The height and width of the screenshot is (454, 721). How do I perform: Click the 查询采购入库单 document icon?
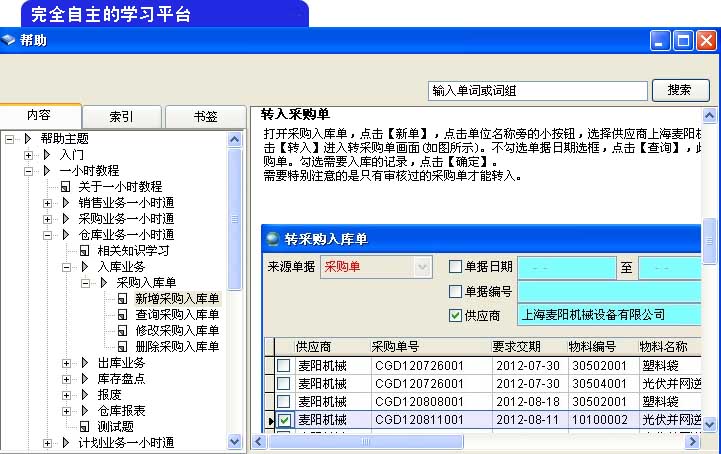(x=123, y=315)
